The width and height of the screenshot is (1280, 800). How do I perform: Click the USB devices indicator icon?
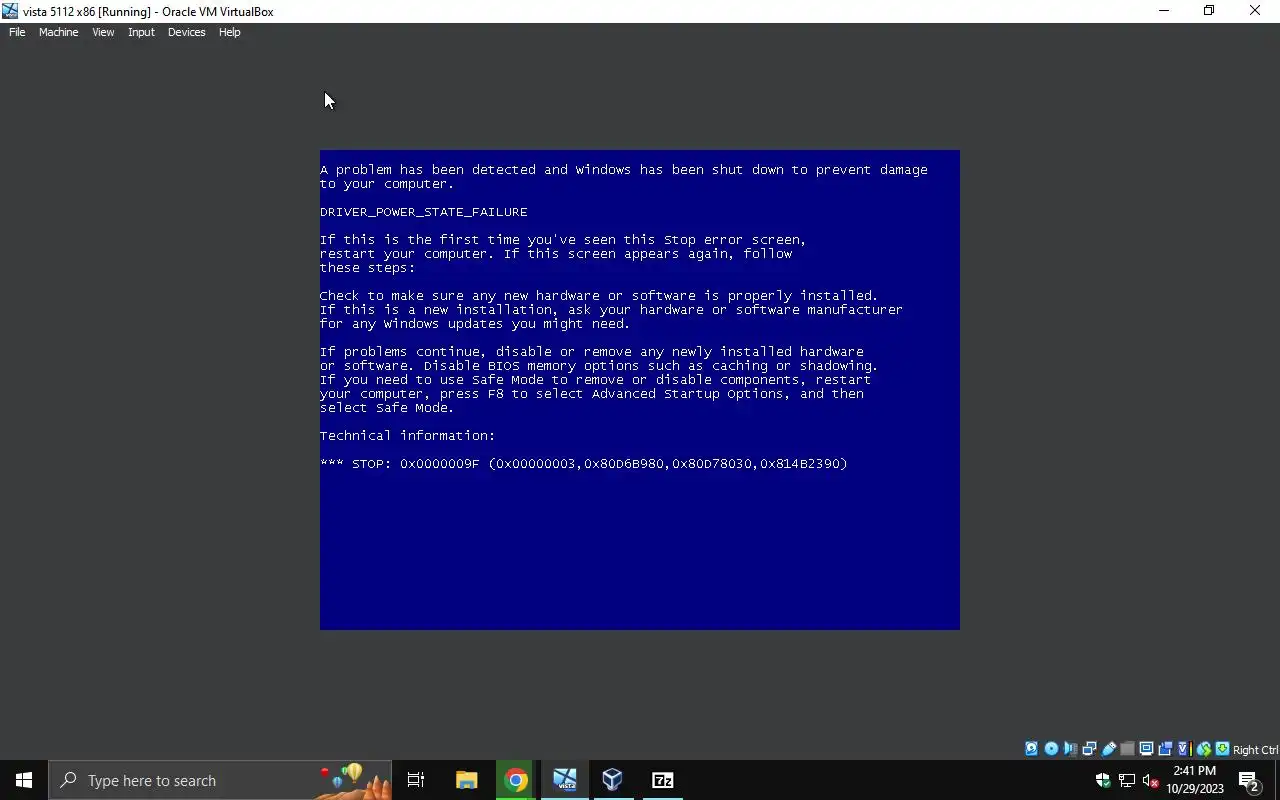point(1109,749)
